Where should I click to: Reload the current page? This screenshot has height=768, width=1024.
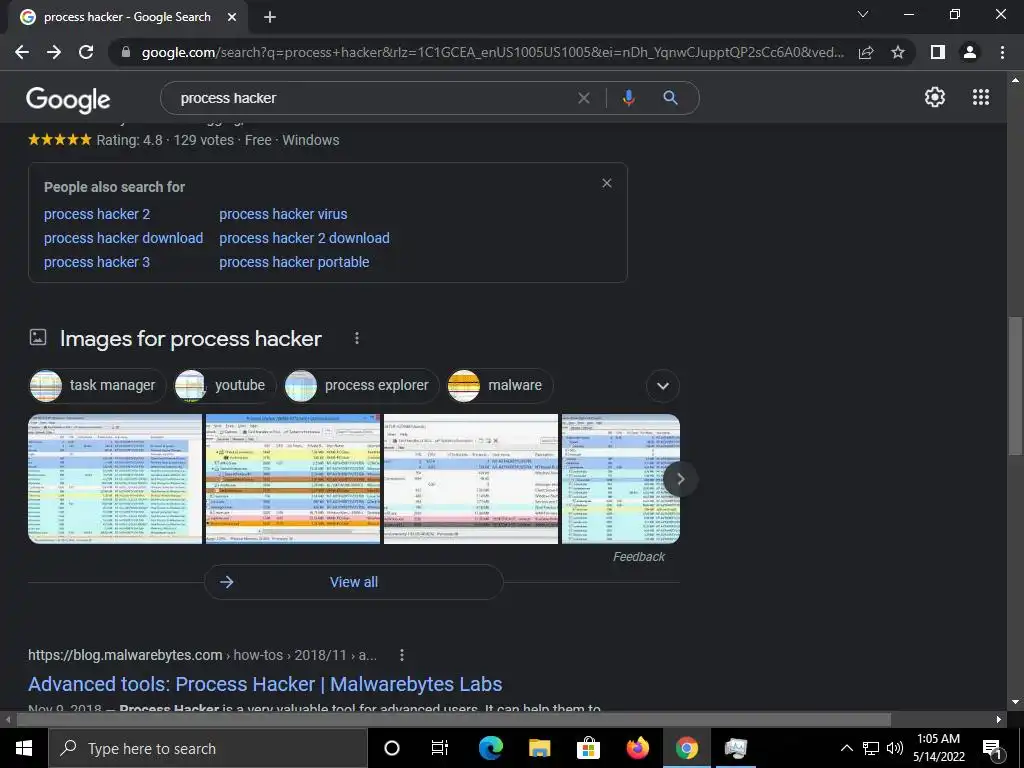point(86,52)
